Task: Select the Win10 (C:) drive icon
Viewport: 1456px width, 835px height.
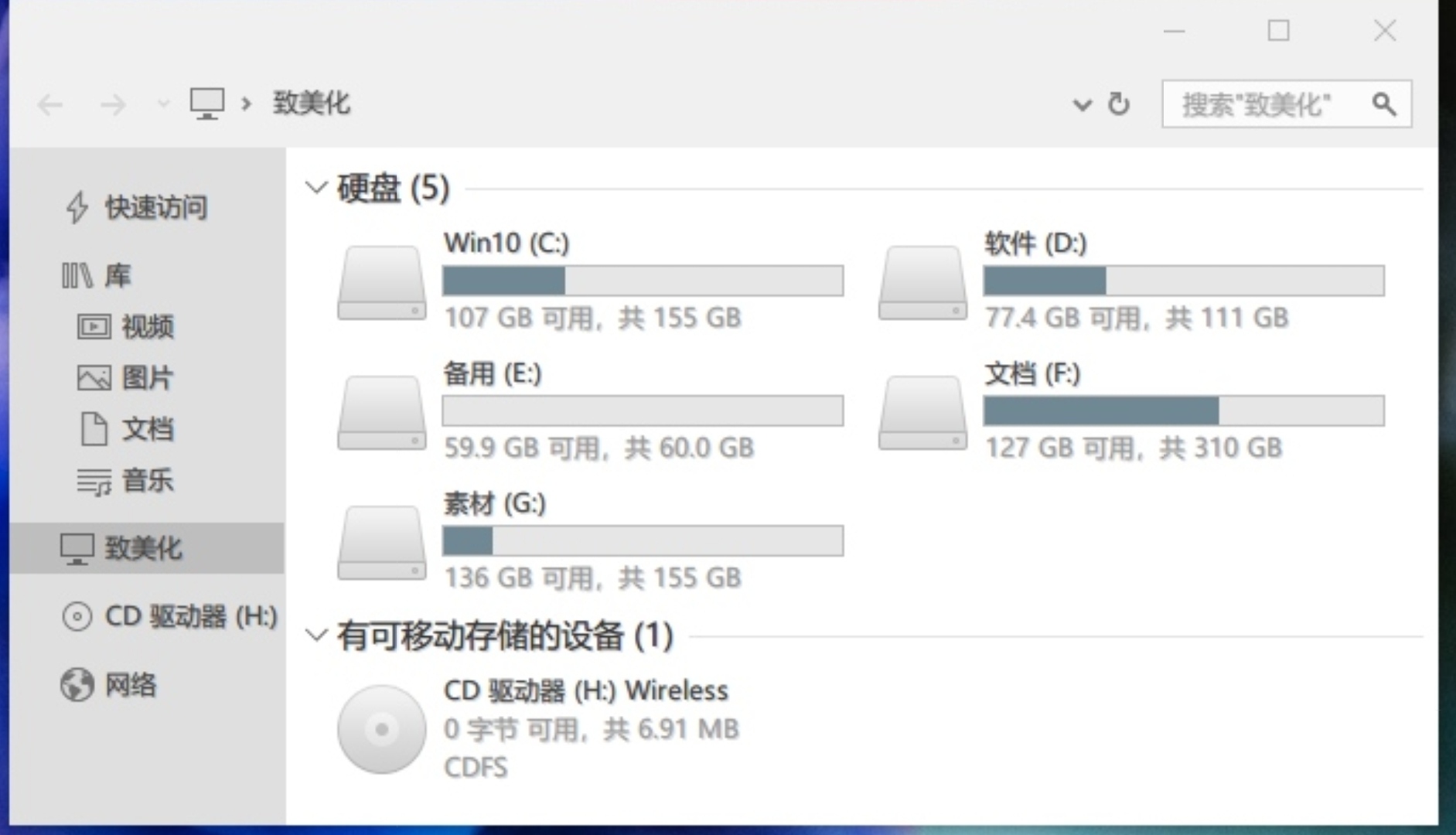Action: pos(381,282)
